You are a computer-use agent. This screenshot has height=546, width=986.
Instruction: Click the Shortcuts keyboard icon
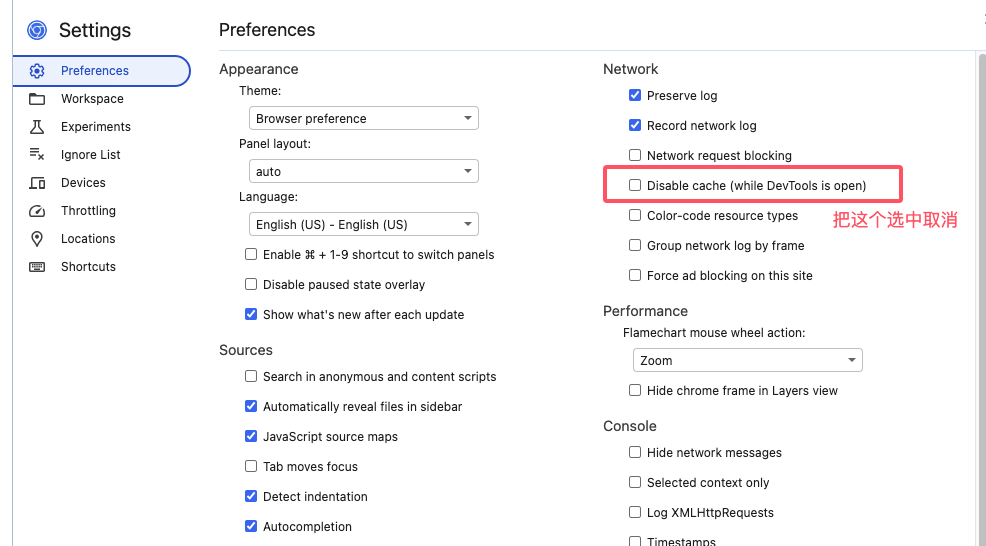coord(37,267)
